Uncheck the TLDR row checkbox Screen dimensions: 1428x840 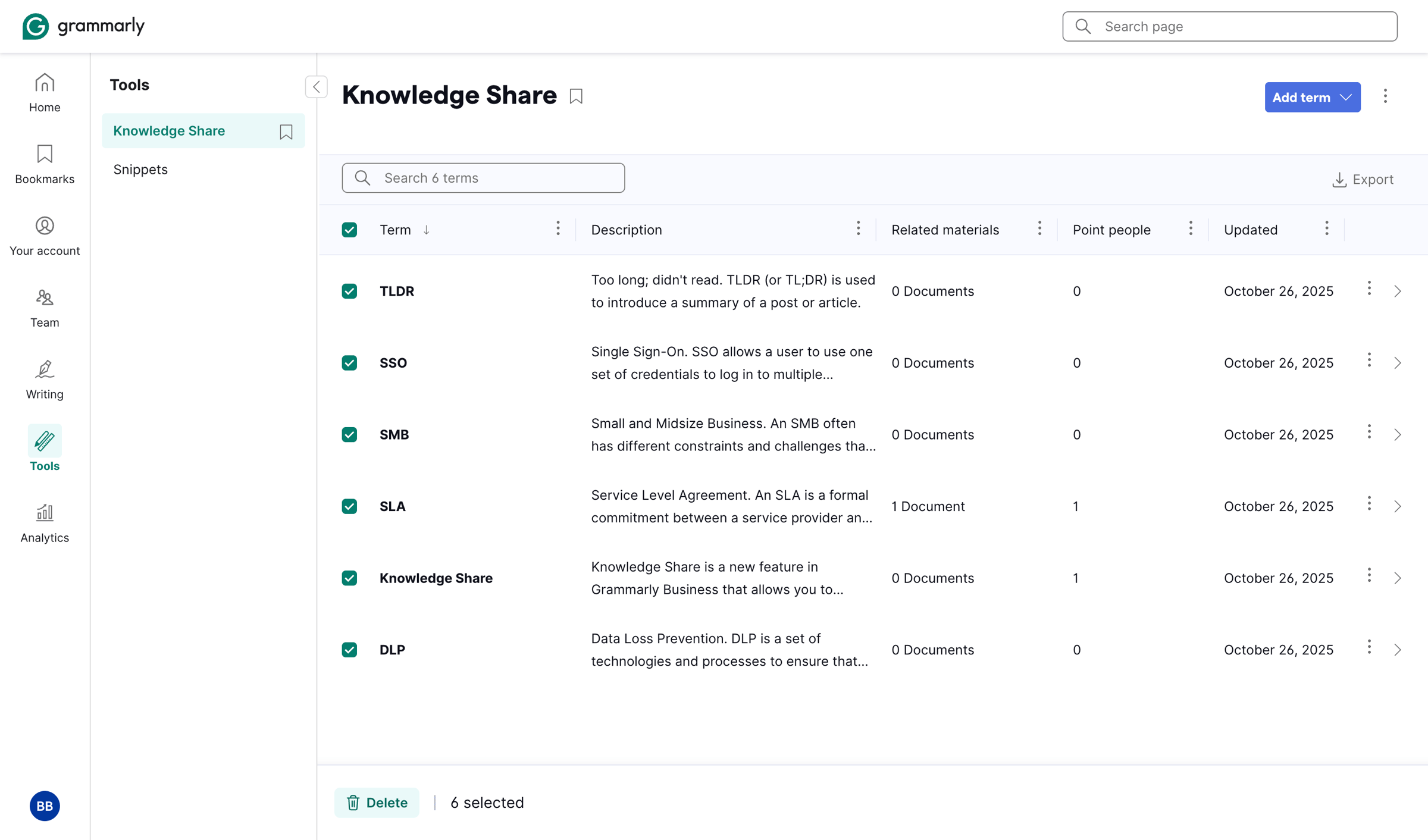pos(349,291)
